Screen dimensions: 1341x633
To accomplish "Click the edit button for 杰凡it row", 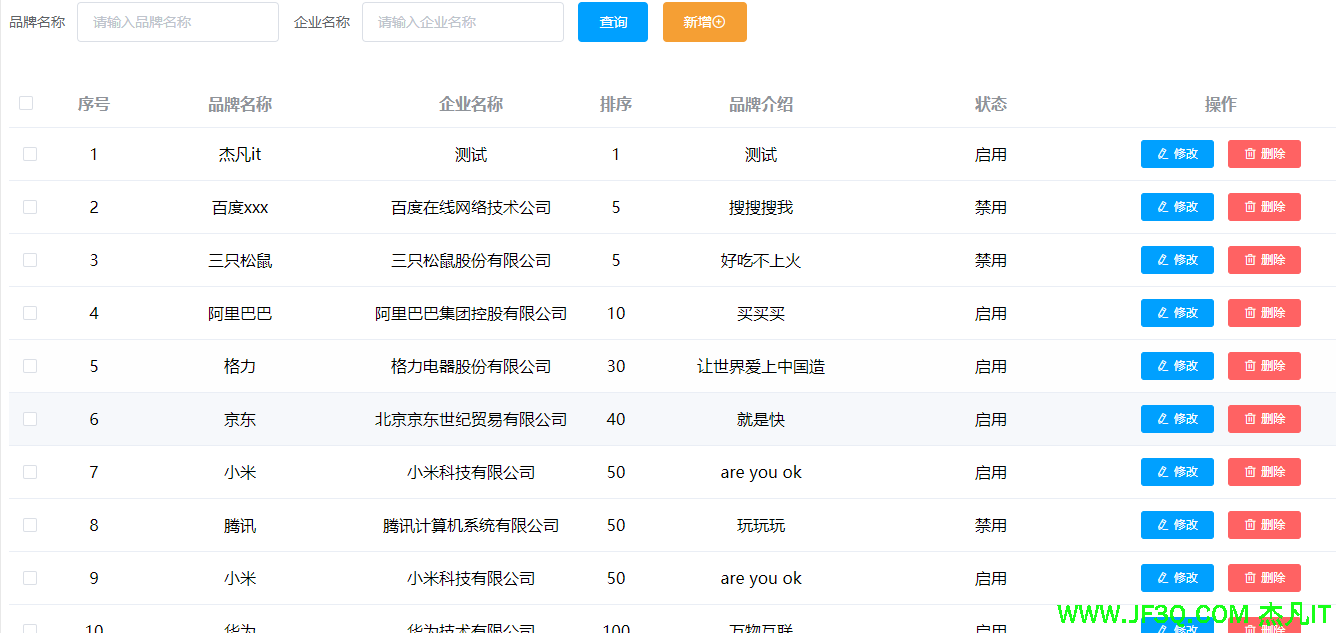I will click(1176, 154).
